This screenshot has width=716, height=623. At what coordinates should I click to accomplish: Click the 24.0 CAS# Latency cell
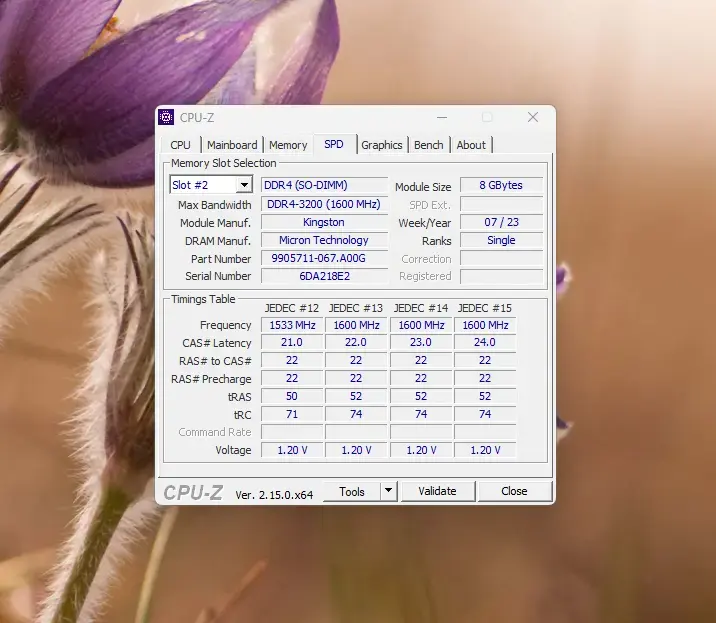tap(485, 343)
